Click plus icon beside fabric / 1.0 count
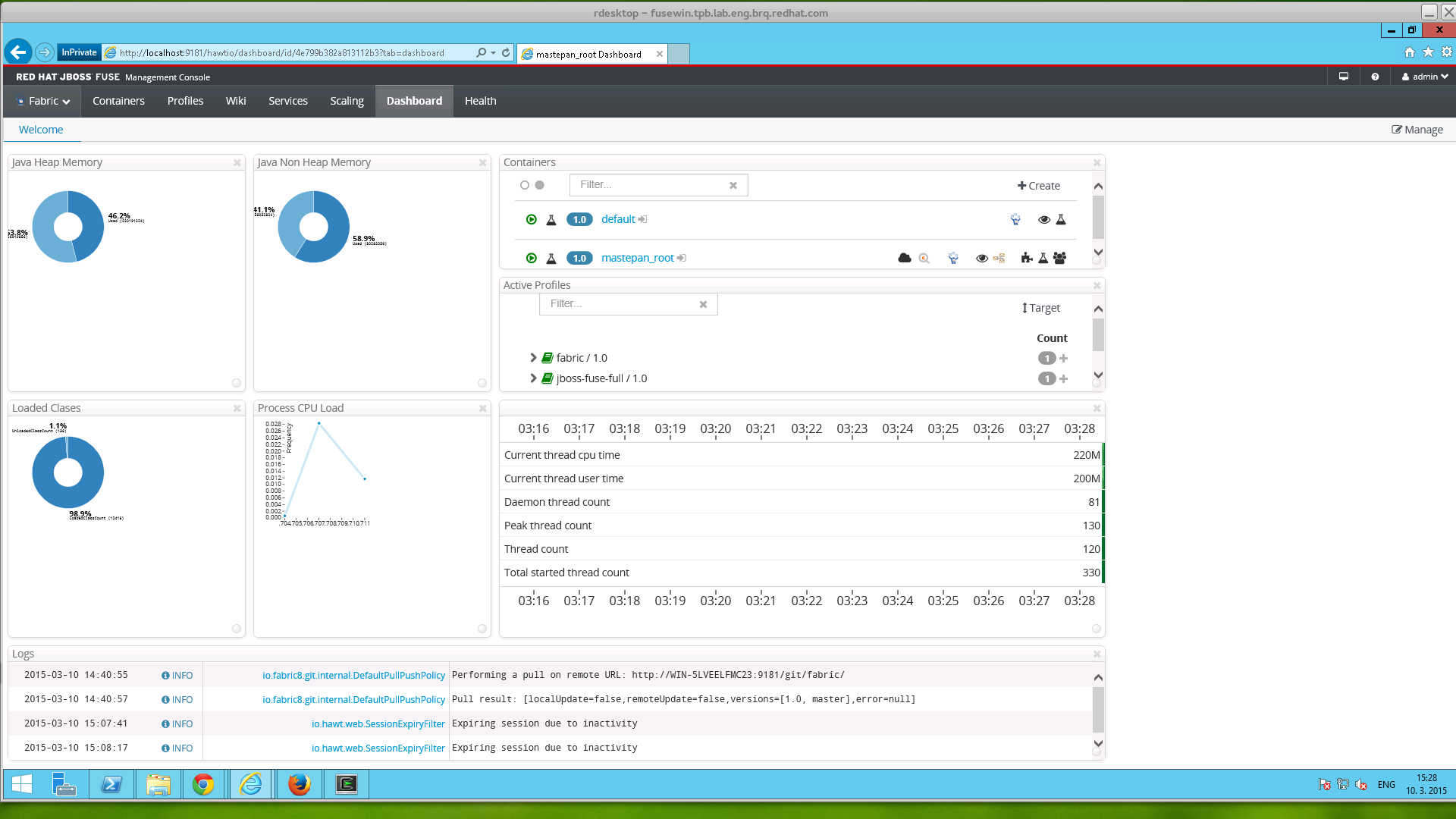The height and width of the screenshot is (819, 1456). coord(1063,358)
